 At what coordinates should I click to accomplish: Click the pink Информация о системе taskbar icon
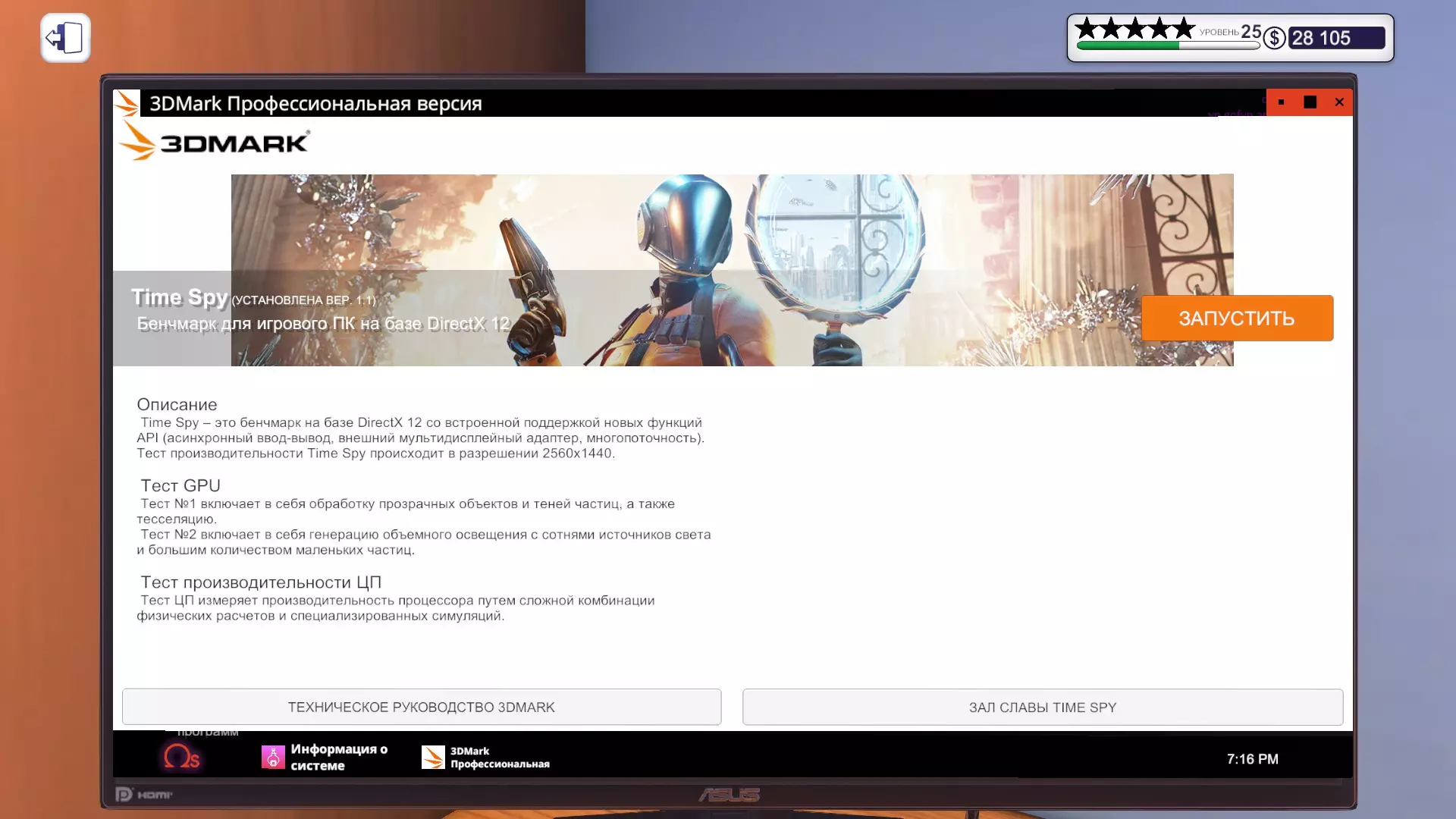(273, 757)
